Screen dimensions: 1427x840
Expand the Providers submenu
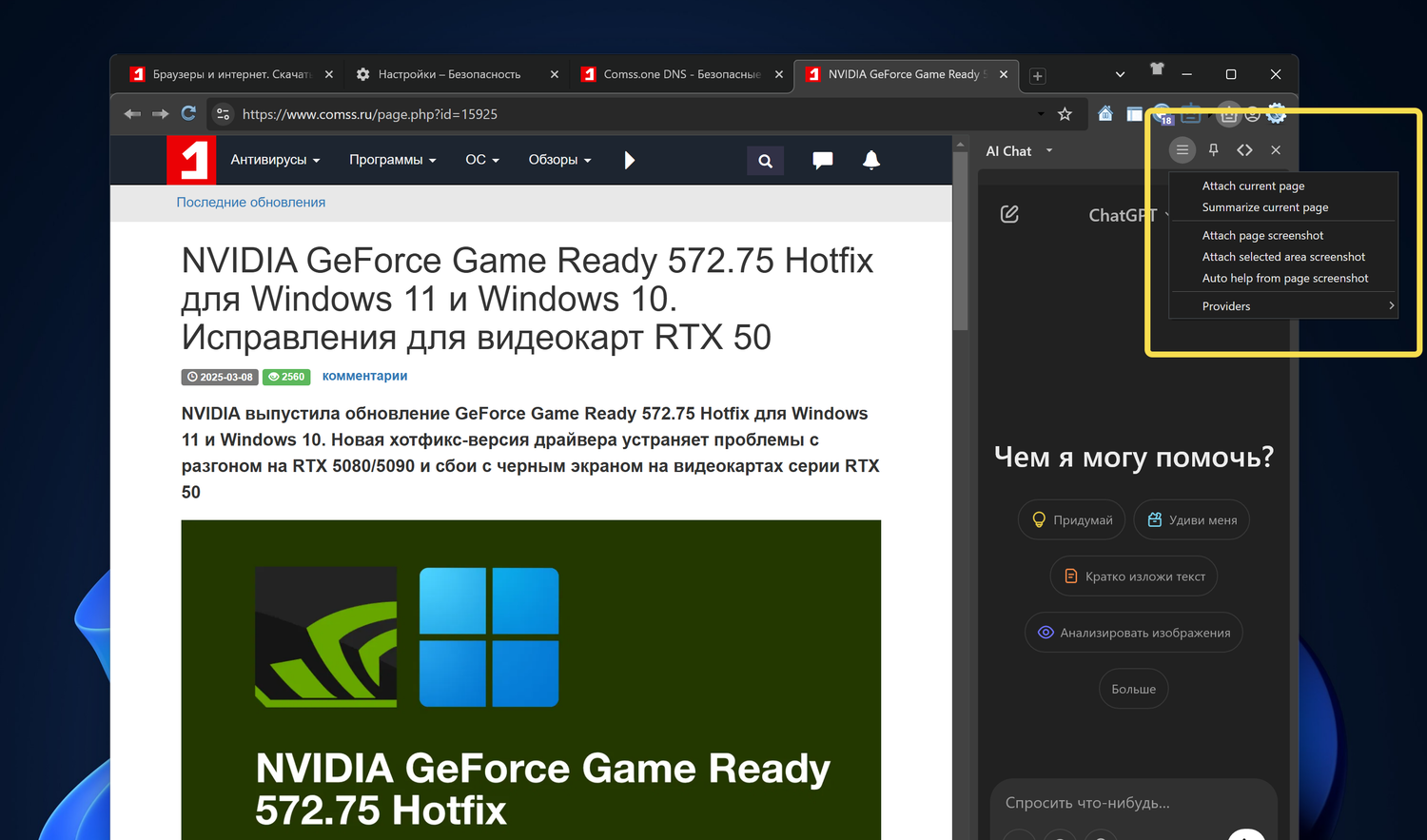pos(1284,306)
